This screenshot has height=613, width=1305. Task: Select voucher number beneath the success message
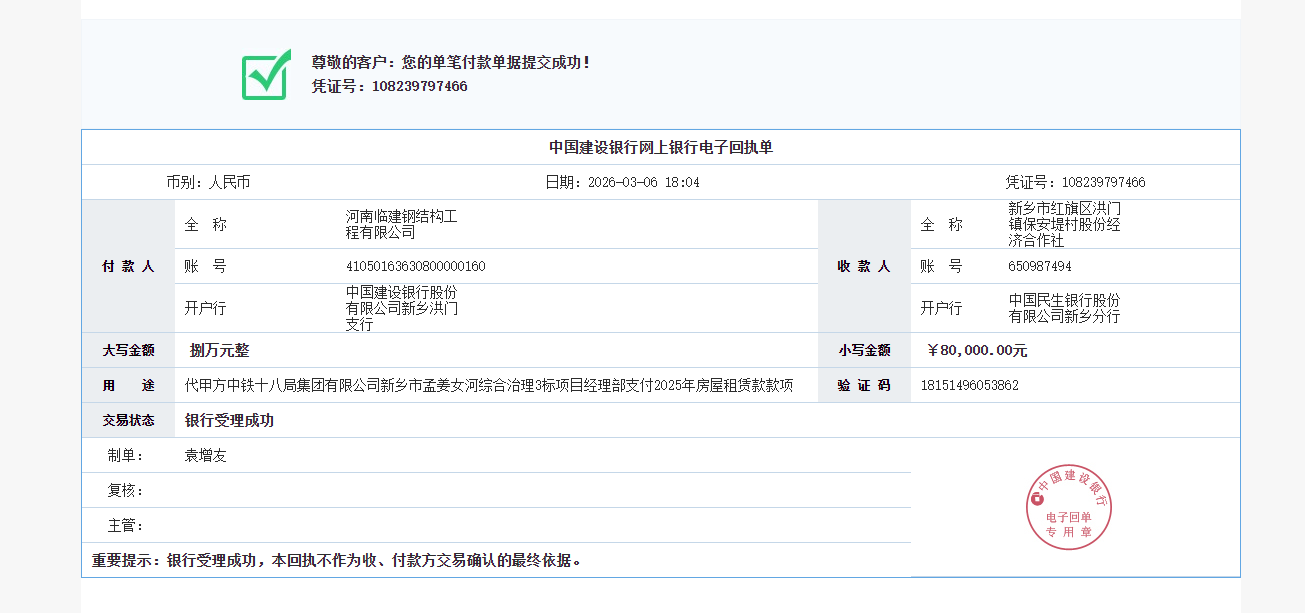419,86
